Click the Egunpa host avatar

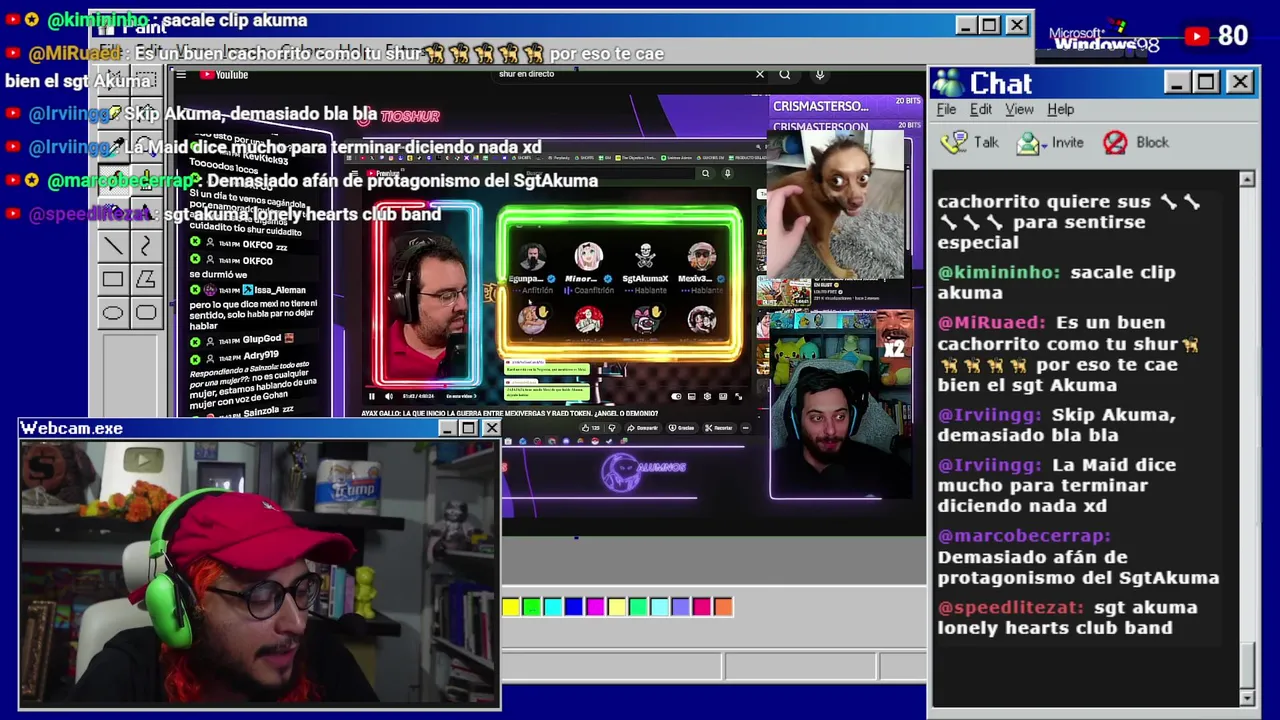click(x=532, y=255)
